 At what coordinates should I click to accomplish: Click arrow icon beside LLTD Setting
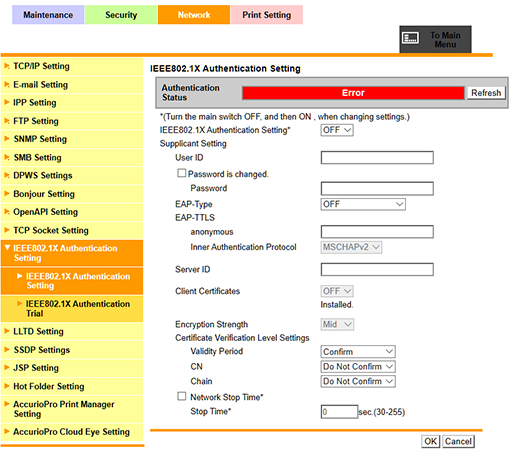pyautogui.click(x=7, y=331)
